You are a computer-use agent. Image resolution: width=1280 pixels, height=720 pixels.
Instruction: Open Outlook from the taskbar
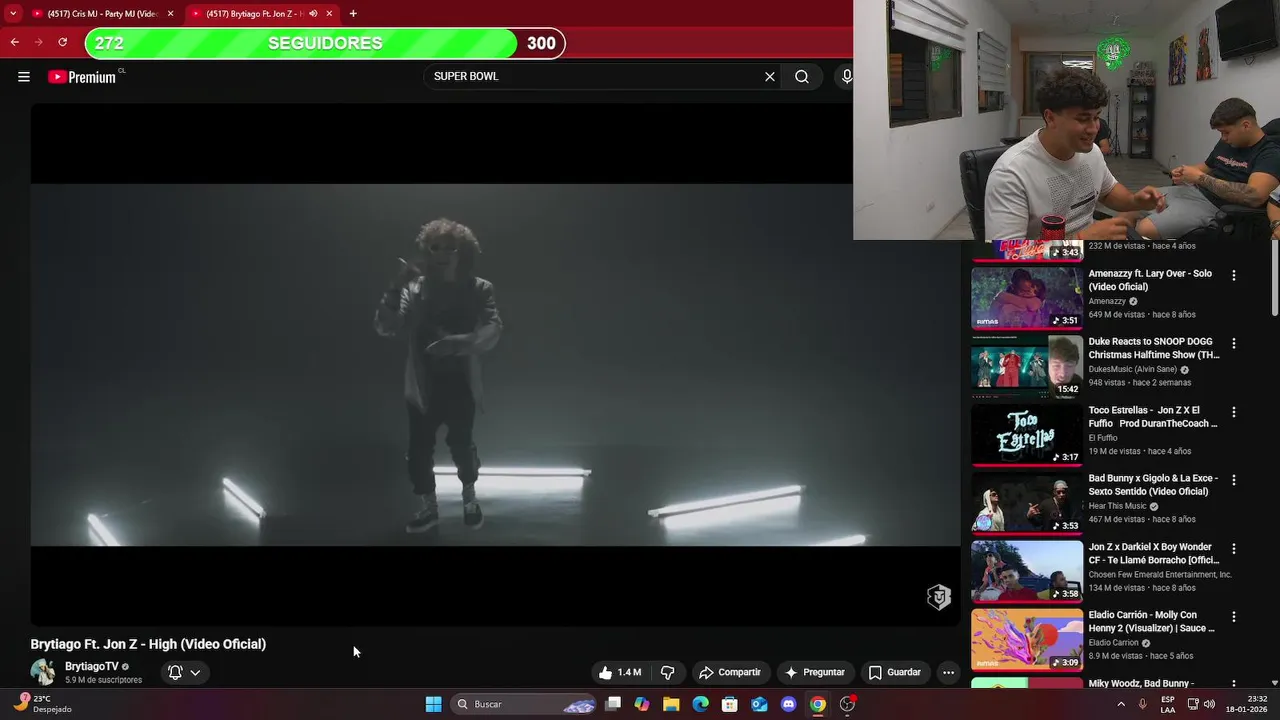point(759,704)
